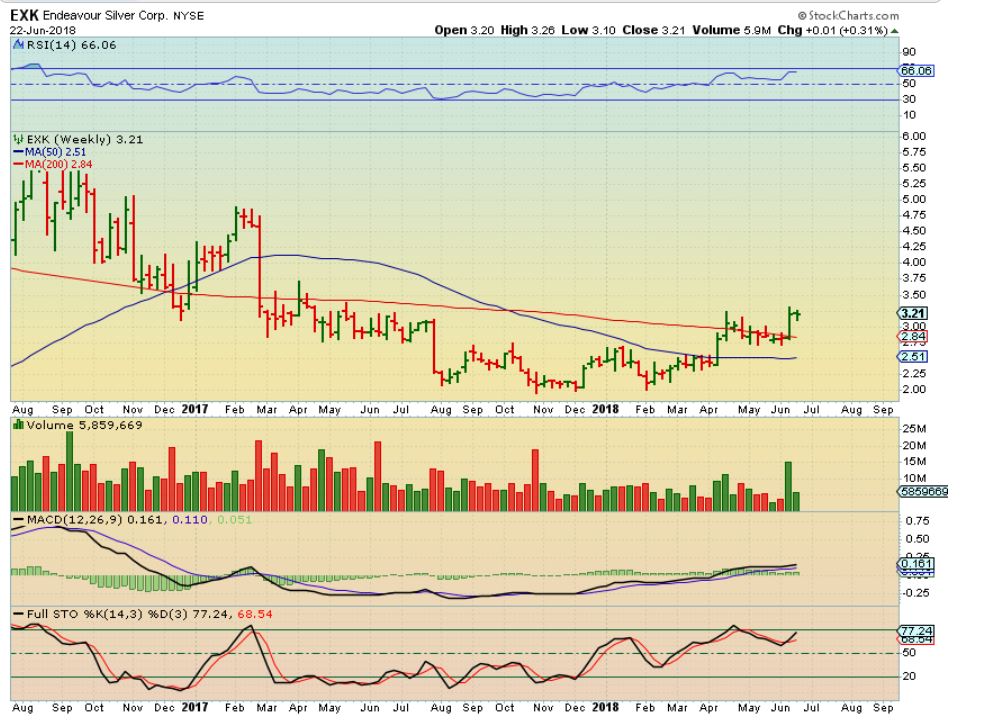Click the RSI(14) 66.06 legend text
The height and width of the screenshot is (720, 982).
point(71,45)
